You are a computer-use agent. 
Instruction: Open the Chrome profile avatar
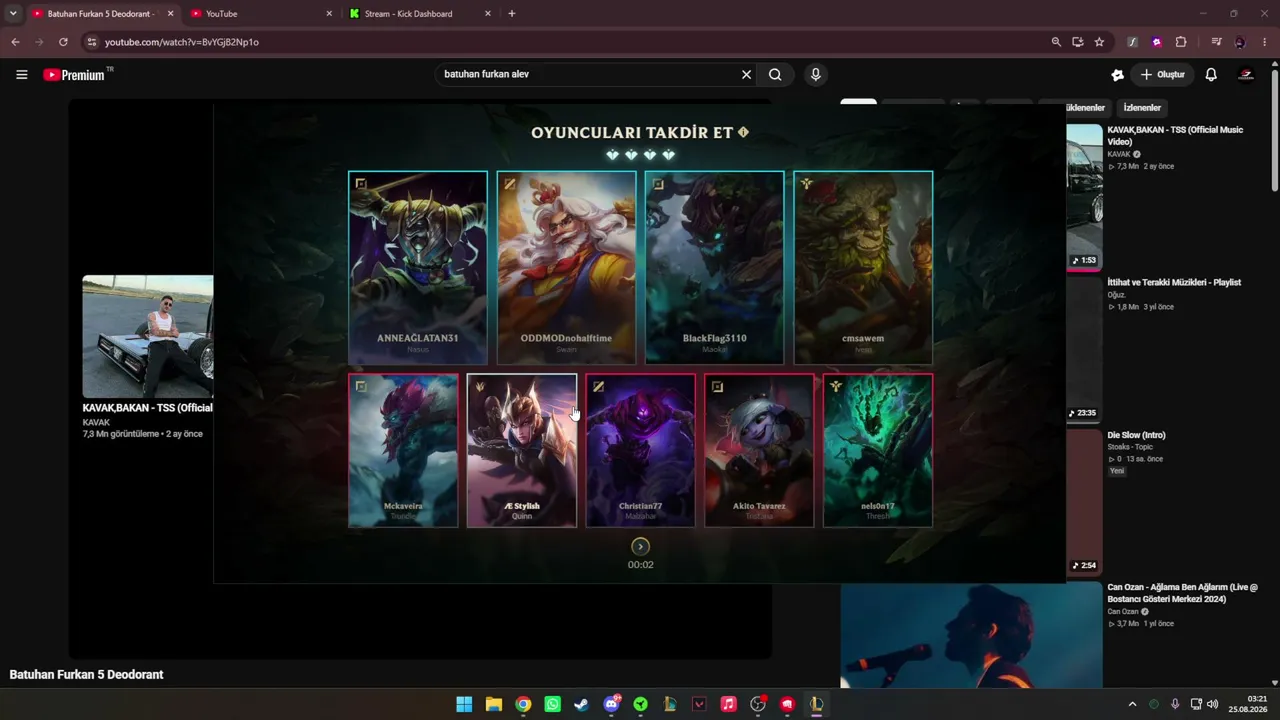point(1240,42)
